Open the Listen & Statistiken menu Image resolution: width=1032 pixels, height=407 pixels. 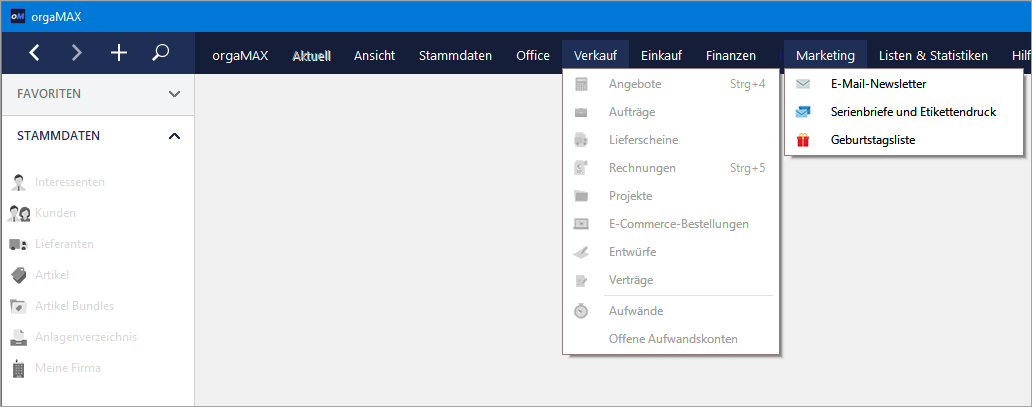933,55
